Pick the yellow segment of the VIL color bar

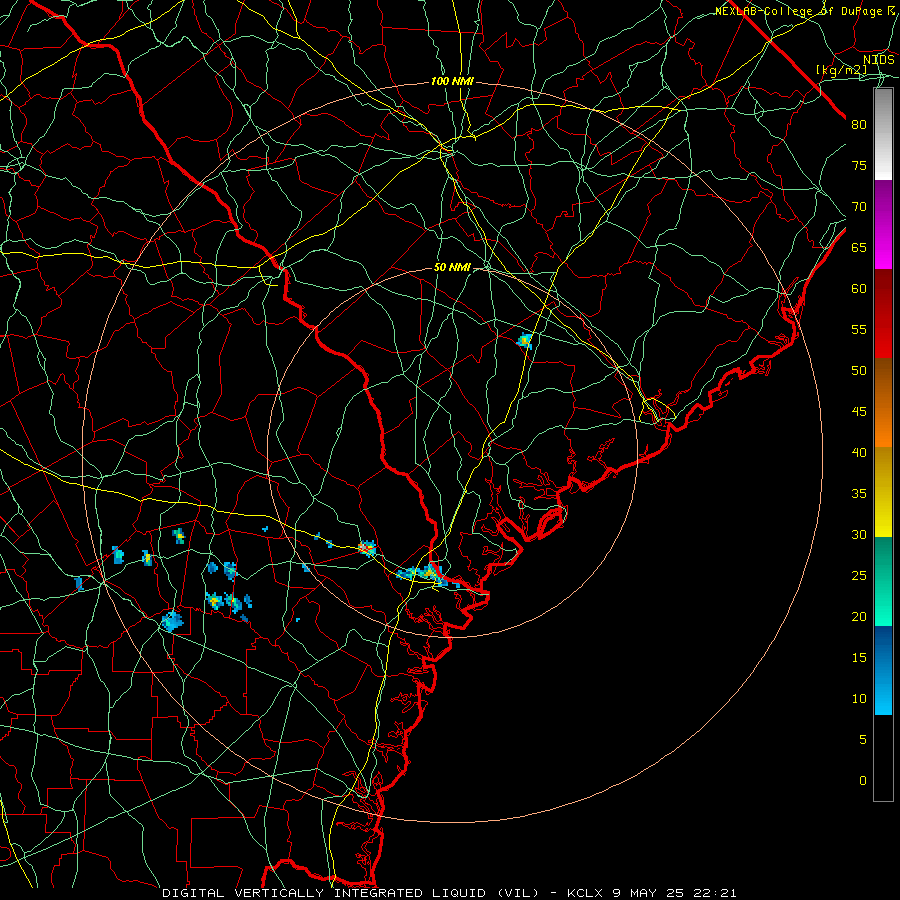[x=883, y=492]
